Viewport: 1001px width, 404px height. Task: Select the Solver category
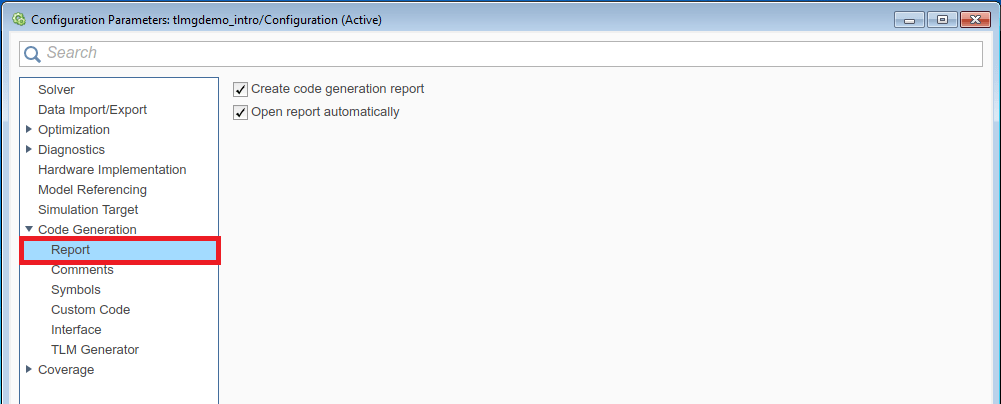pyautogui.click(x=56, y=90)
